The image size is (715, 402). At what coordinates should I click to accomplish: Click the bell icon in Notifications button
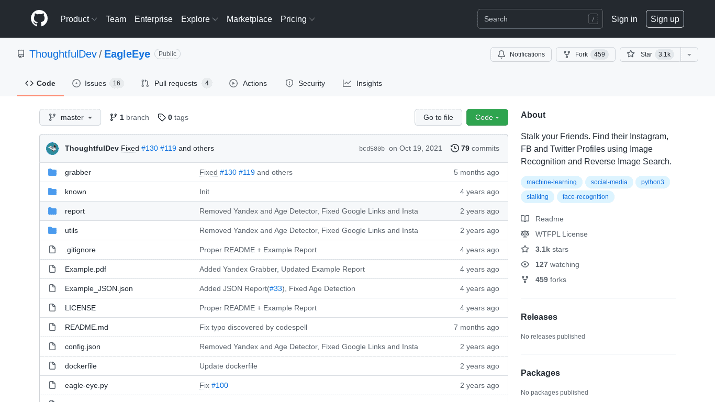click(501, 54)
